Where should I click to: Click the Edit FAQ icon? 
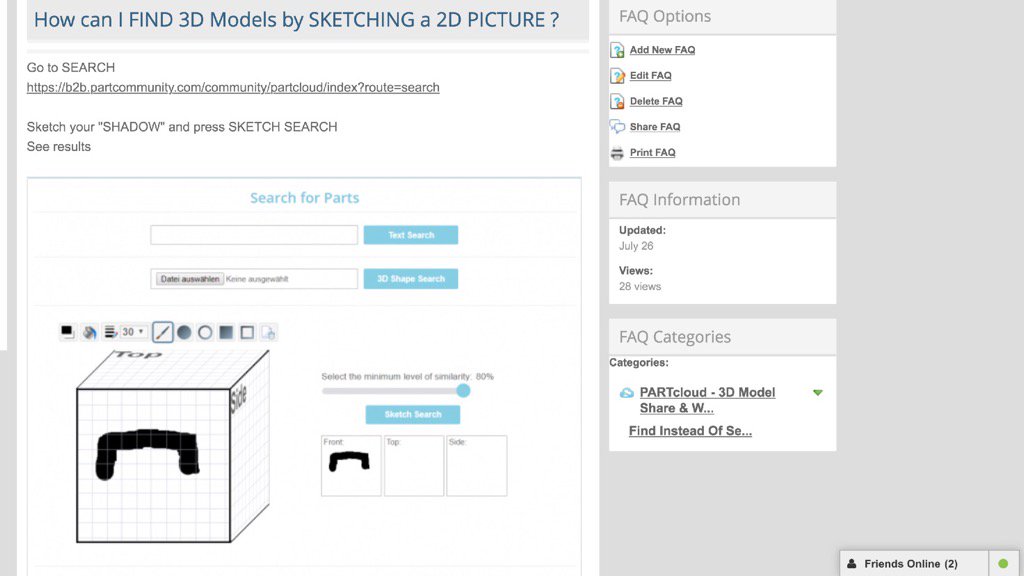pyautogui.click(x=617, y=76)
